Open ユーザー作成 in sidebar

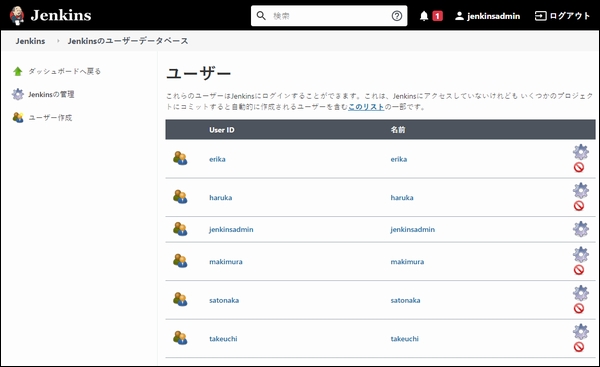51,117
